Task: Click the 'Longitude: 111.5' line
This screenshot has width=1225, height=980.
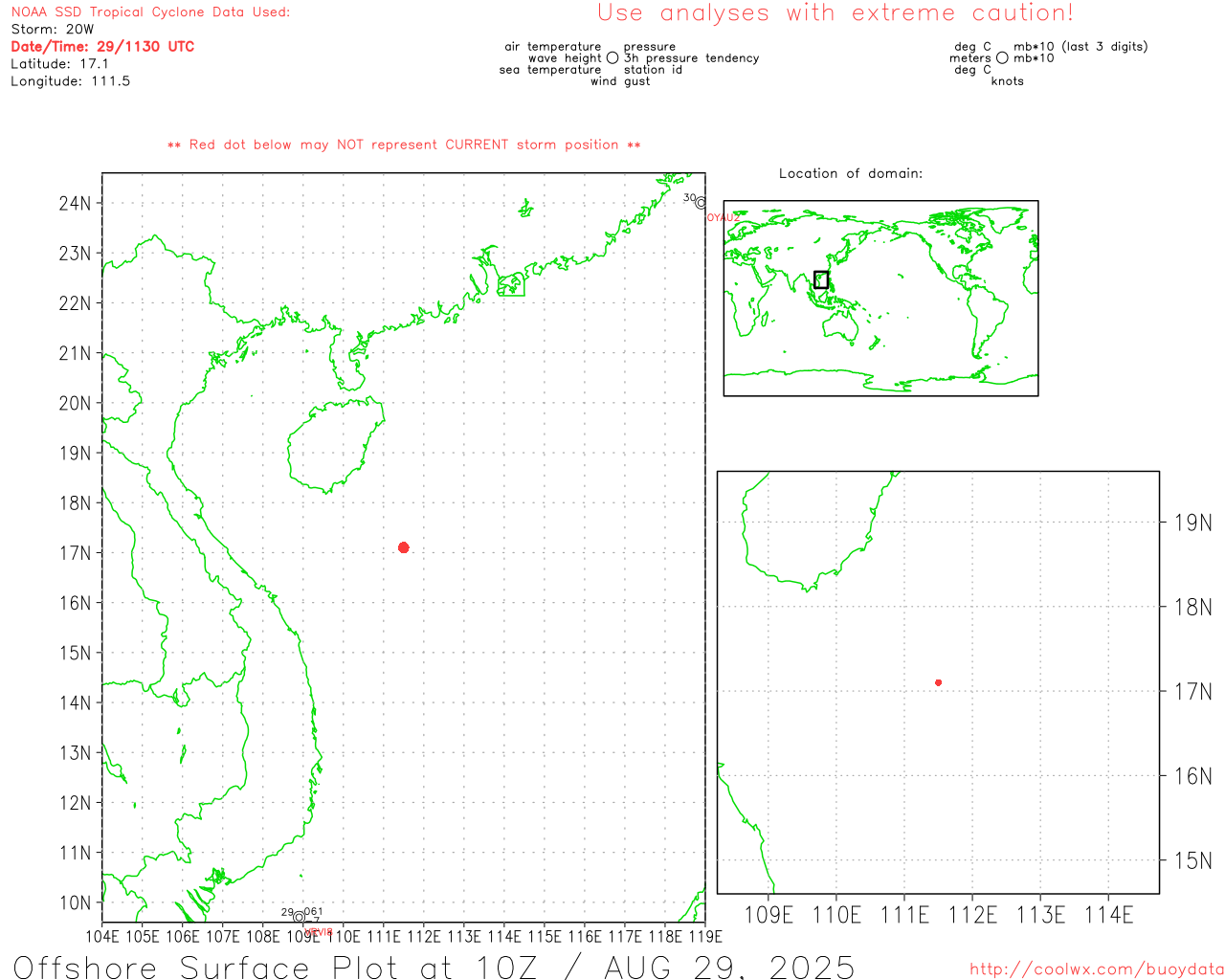Action: coord(70,81)
